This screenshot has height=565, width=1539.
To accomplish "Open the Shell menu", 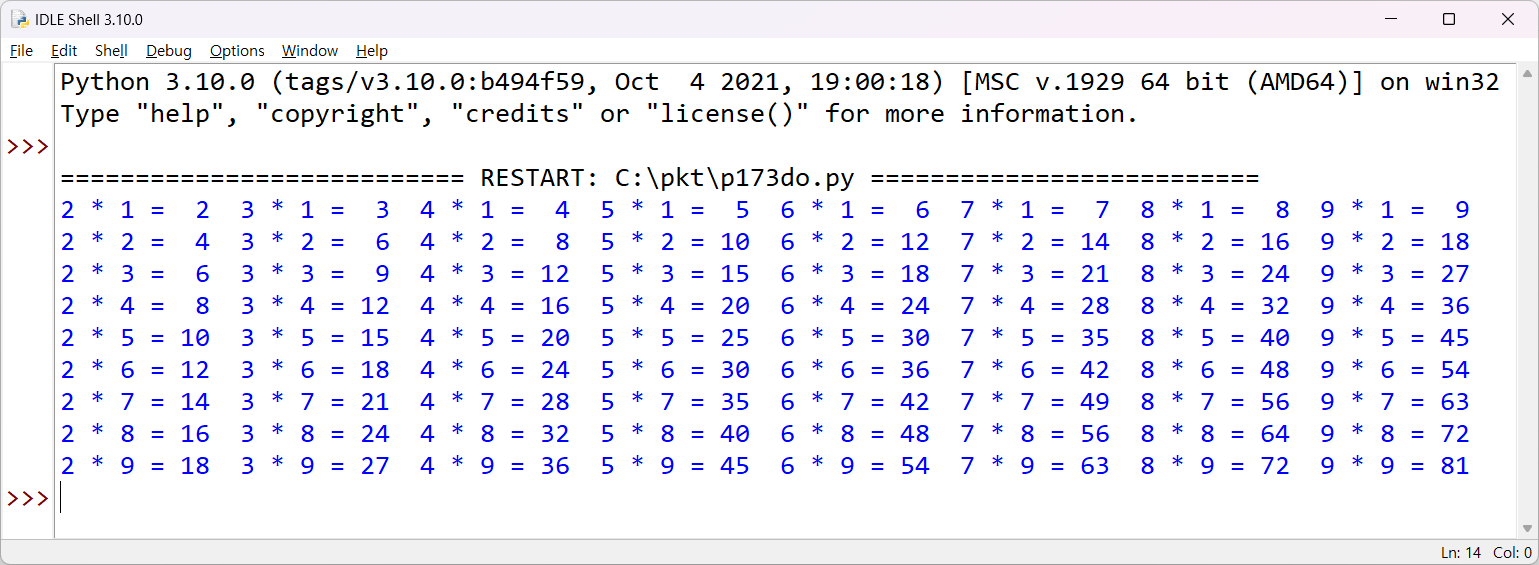I will point(111,51).
